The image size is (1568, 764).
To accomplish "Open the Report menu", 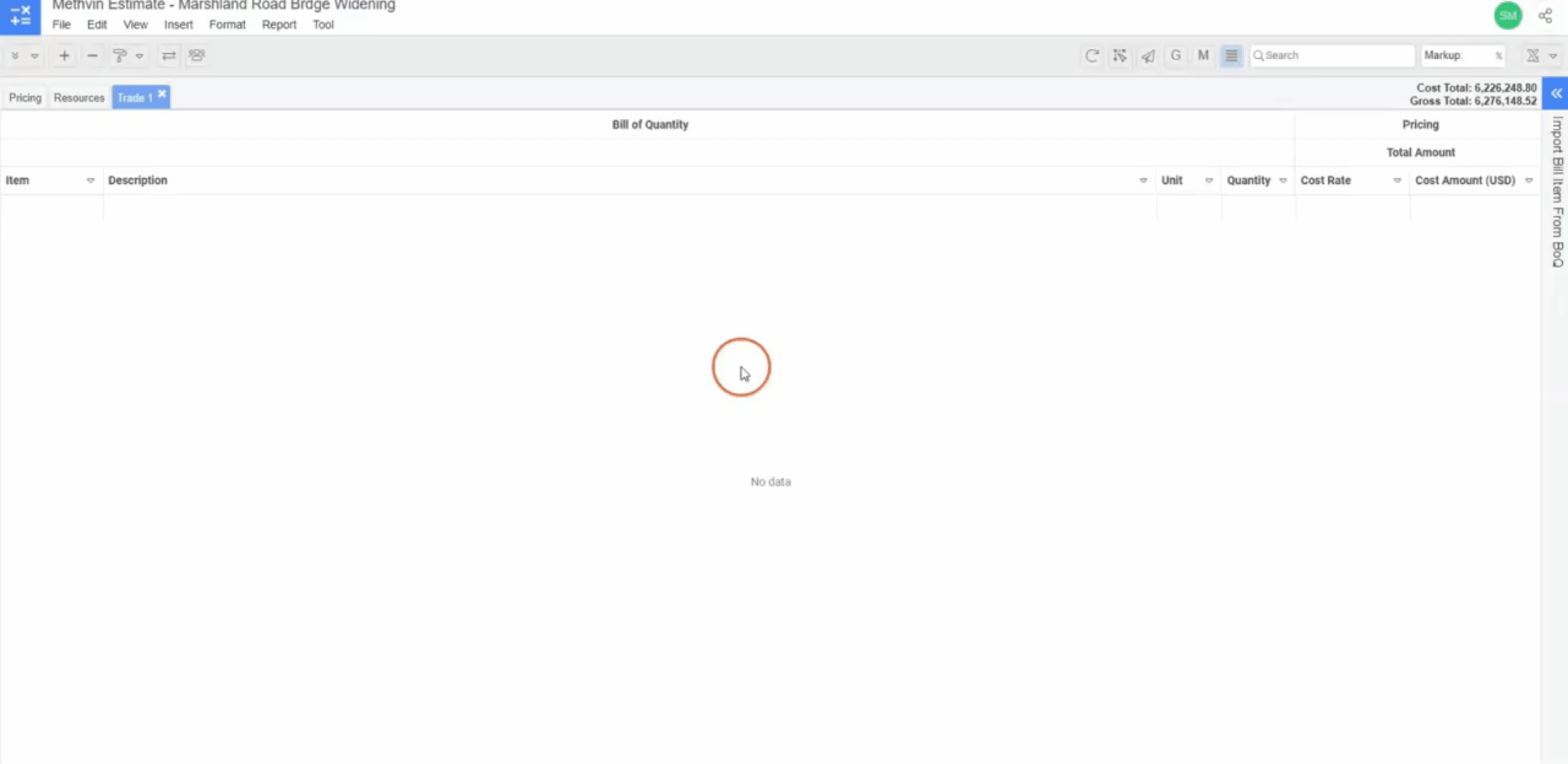I will pos(279,25).
